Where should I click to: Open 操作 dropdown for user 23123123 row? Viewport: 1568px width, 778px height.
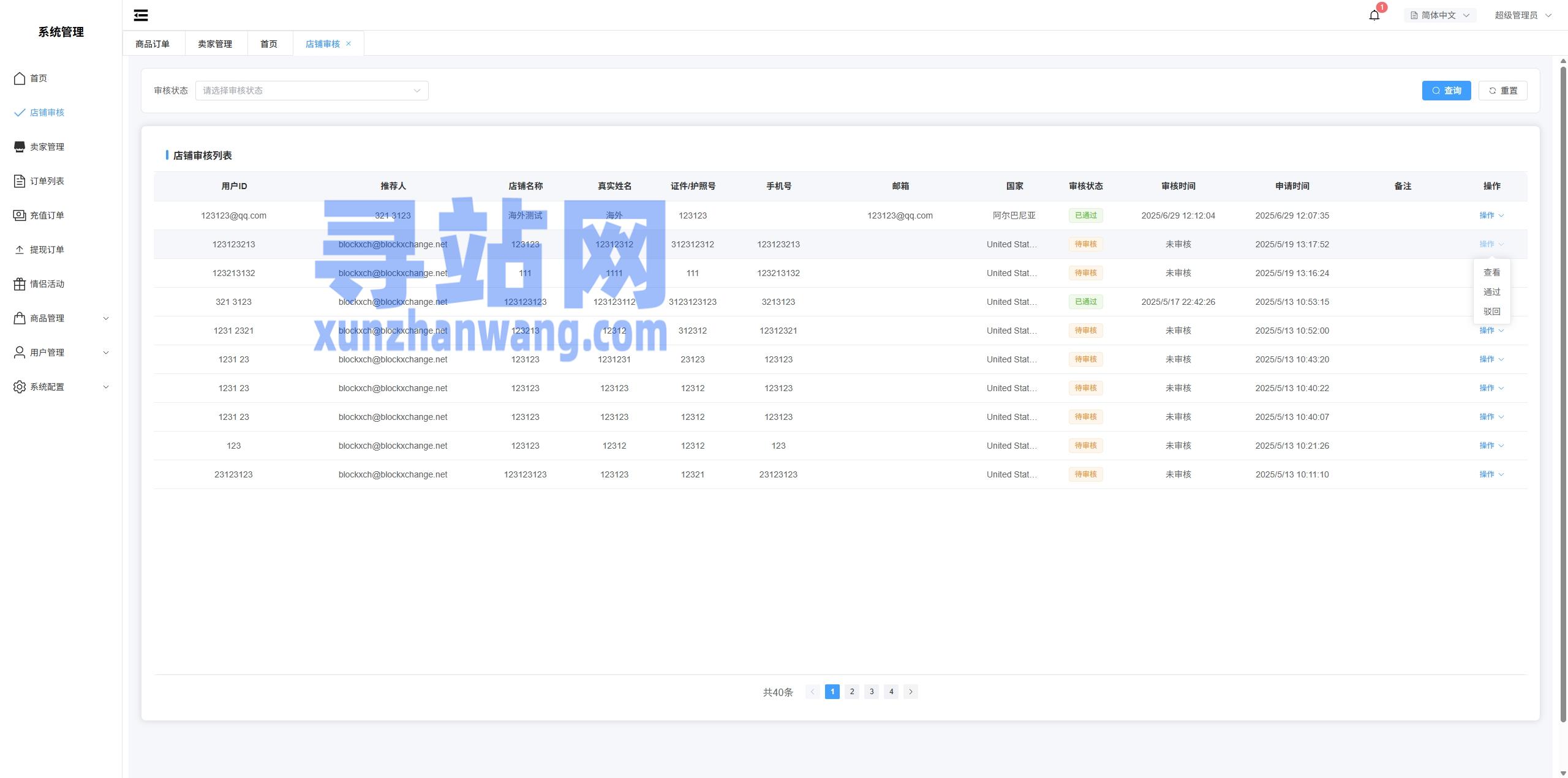pyautogui.click(x=1491, y=474)
